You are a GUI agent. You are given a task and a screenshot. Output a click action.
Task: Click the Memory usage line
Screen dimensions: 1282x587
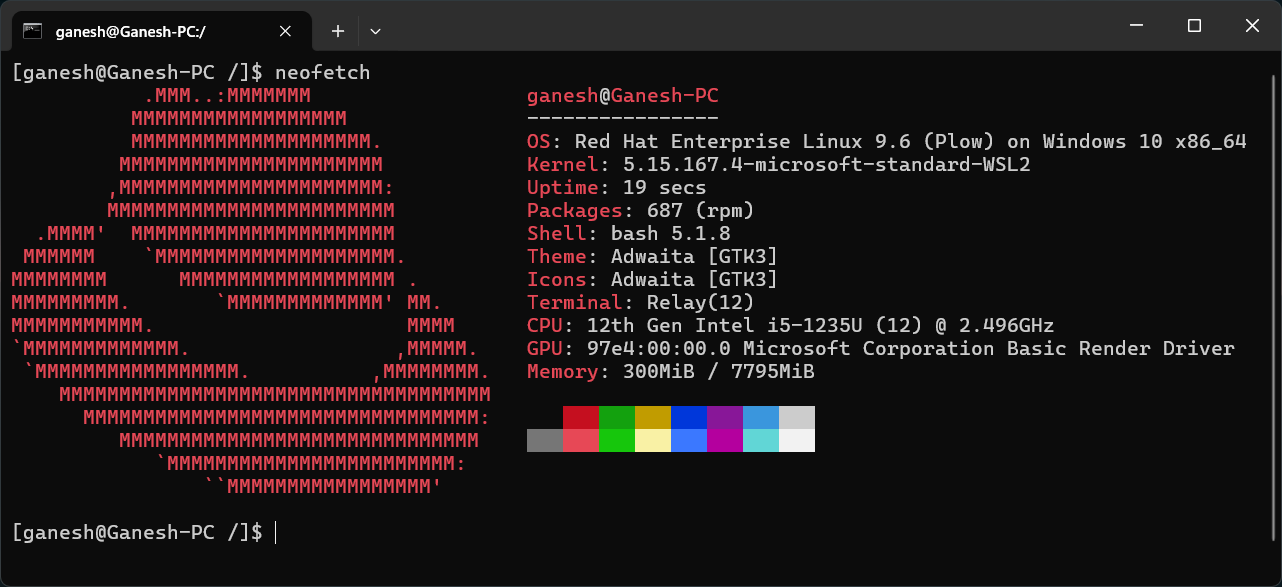(670, 372)
